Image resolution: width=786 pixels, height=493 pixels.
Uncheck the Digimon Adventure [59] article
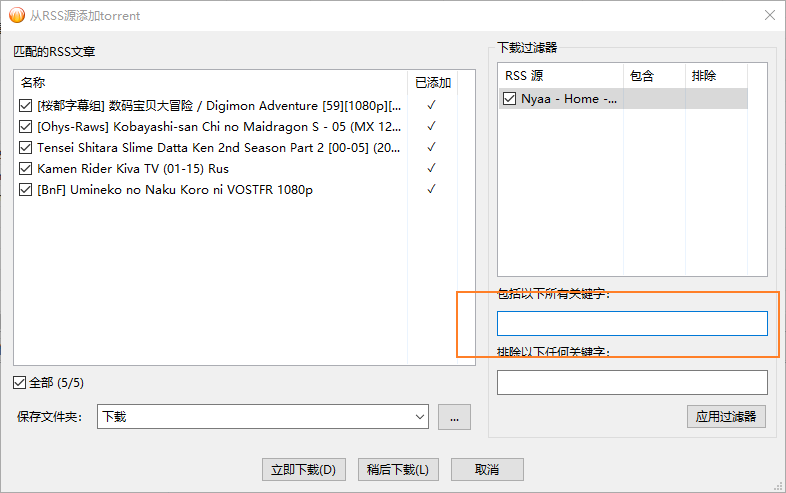(x=26, y=105)
